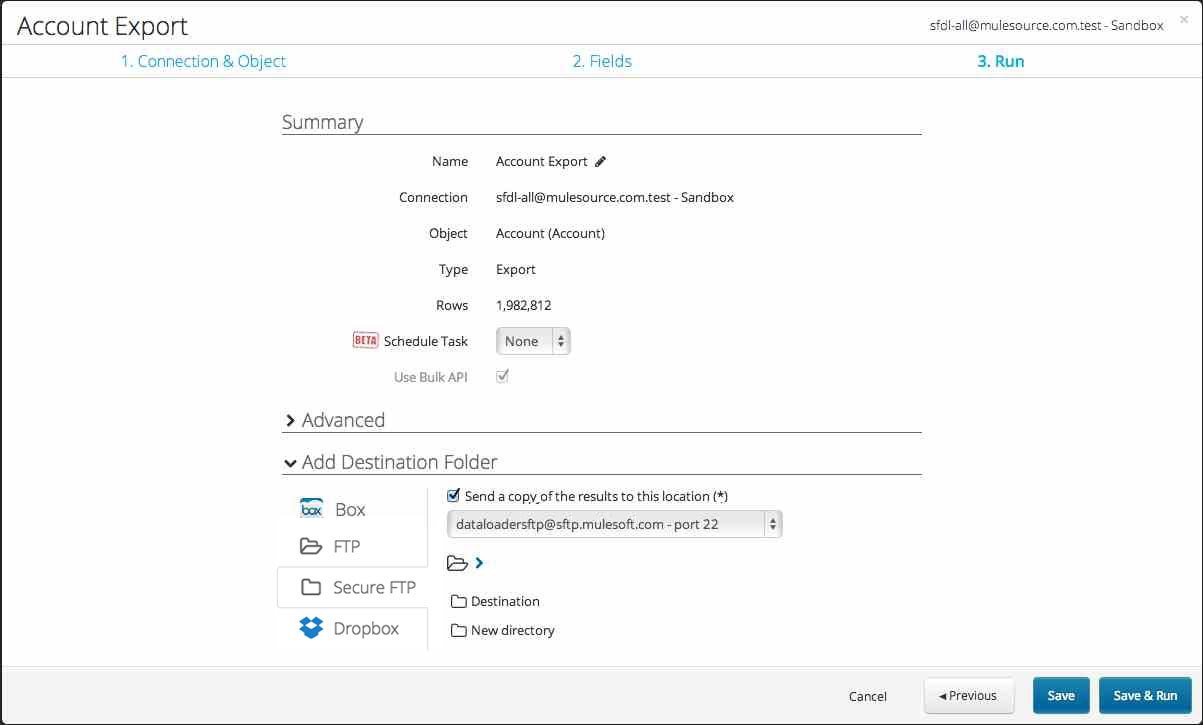Click the Previous button
This screenshot has height=725, width=1203.
968,695
